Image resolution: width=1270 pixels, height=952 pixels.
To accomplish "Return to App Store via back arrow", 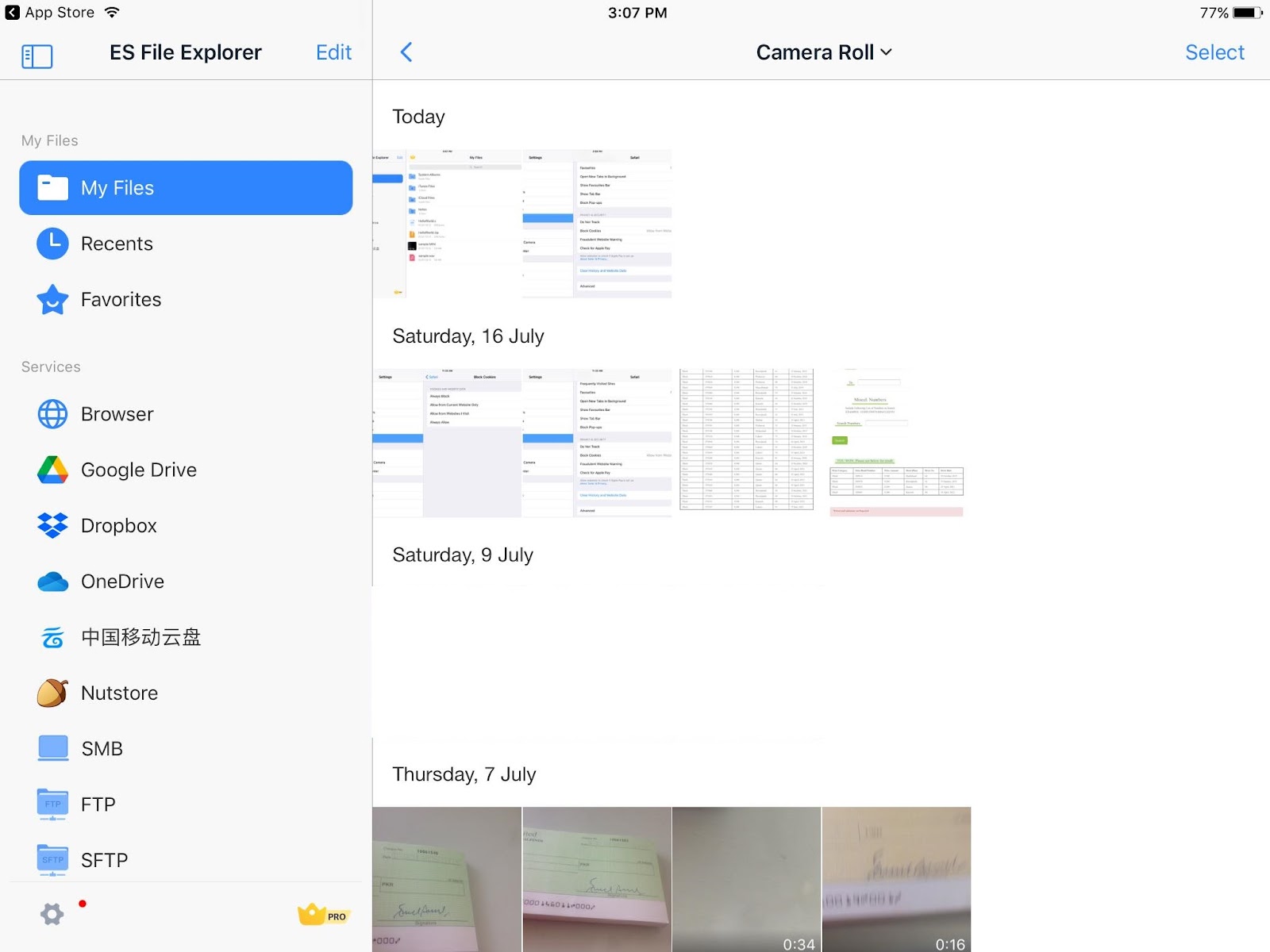I will click(x=13, y=13).
